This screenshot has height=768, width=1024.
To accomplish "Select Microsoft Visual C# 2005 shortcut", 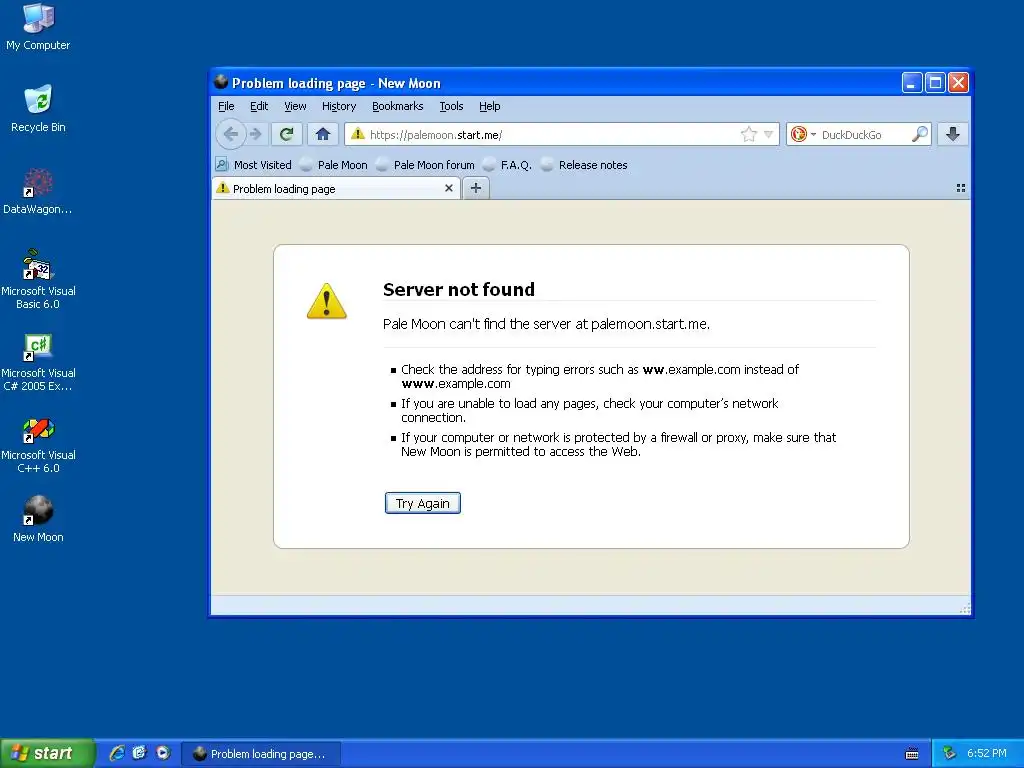I will point(38,362).
